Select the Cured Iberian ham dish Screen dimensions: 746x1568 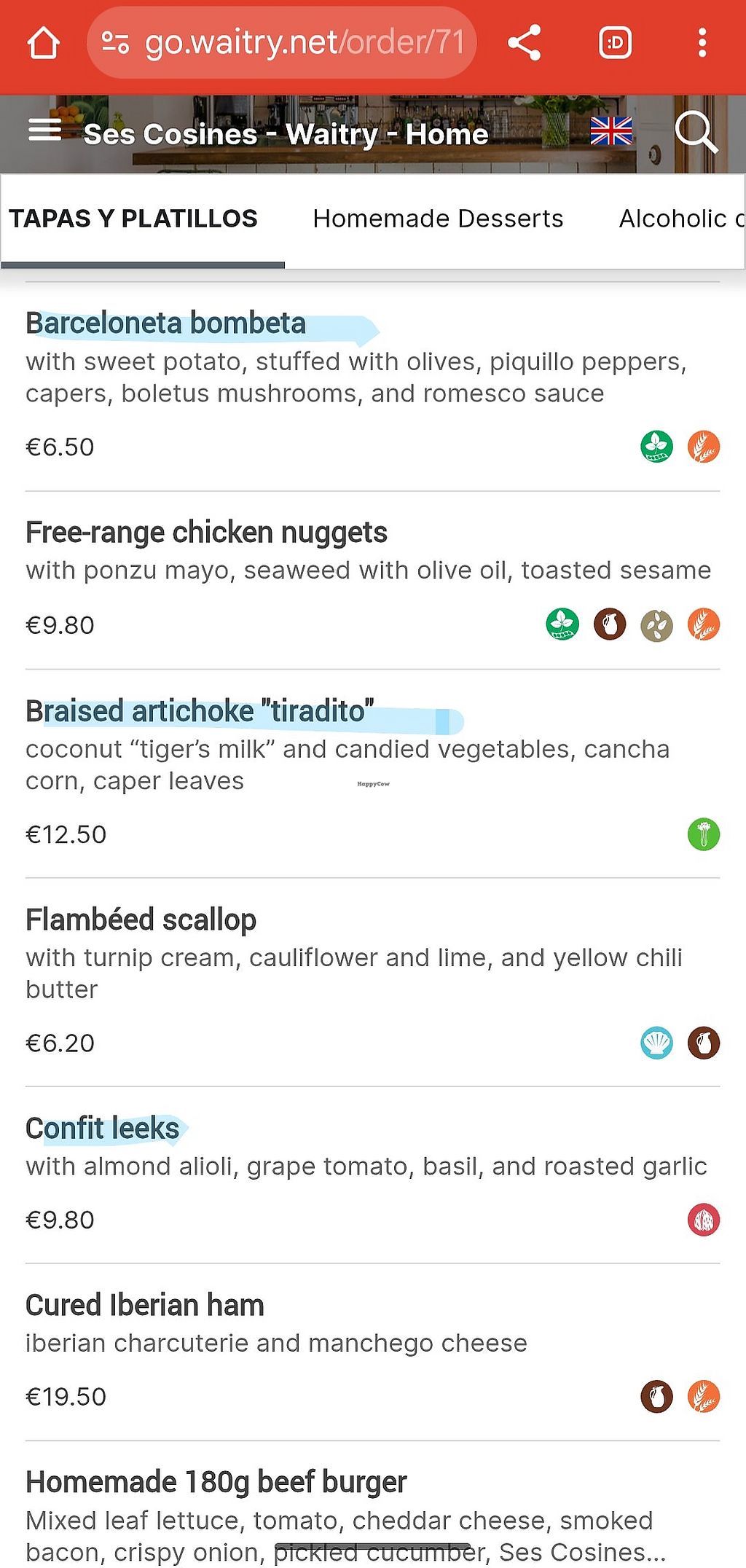pos(144,1306)
